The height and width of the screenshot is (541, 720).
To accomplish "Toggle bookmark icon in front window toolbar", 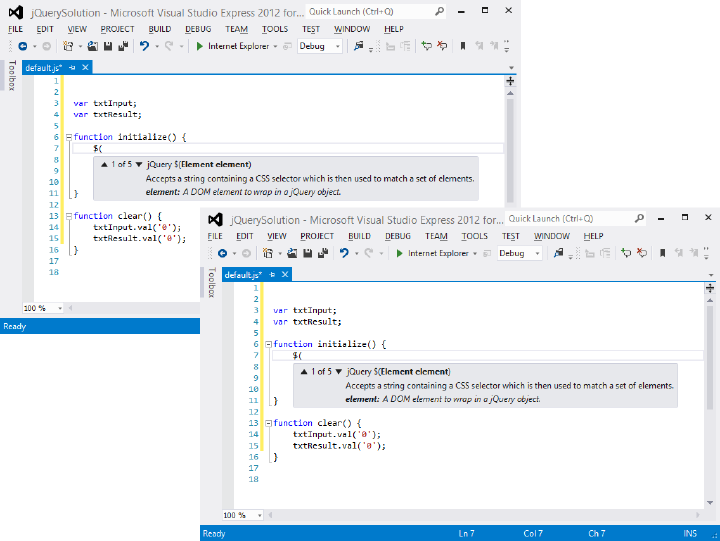I will 663,253.
